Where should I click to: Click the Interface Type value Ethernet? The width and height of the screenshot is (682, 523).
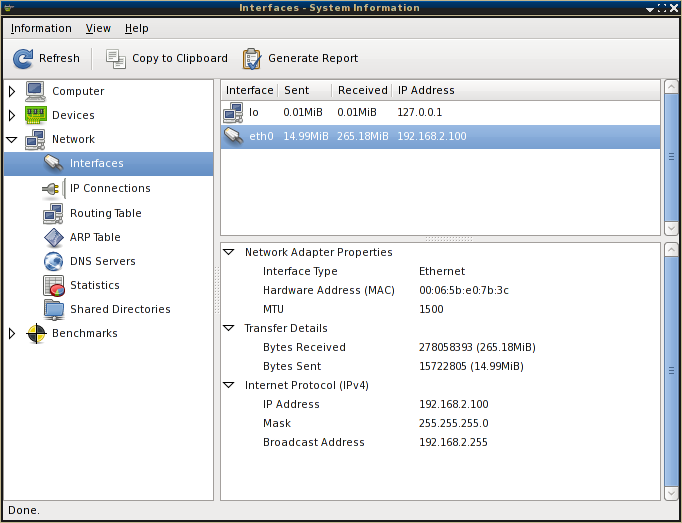442,272
